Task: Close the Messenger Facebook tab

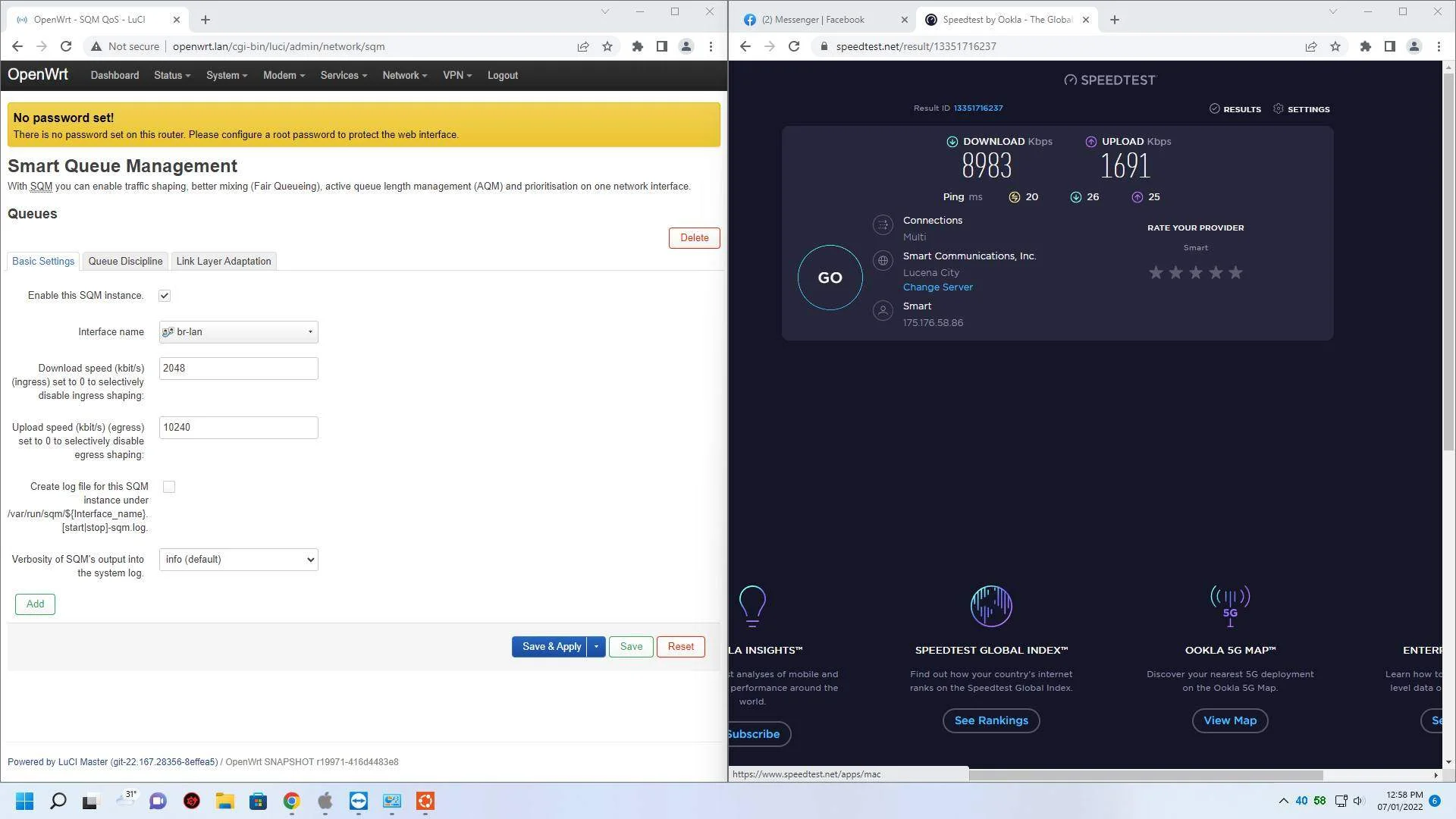Action: (904, 20)
